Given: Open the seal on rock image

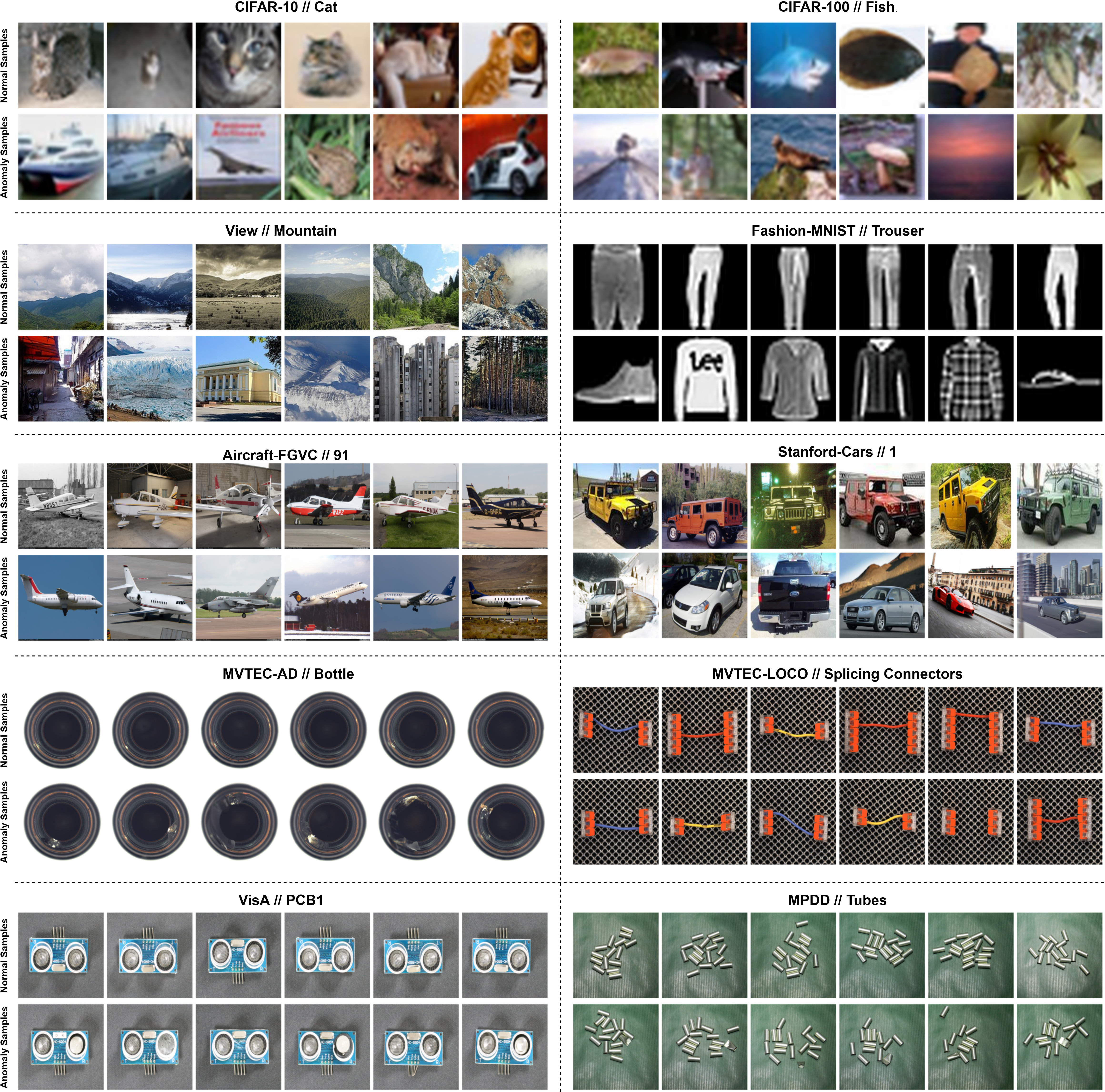Looking at the screenshot, I should (793, 157).
